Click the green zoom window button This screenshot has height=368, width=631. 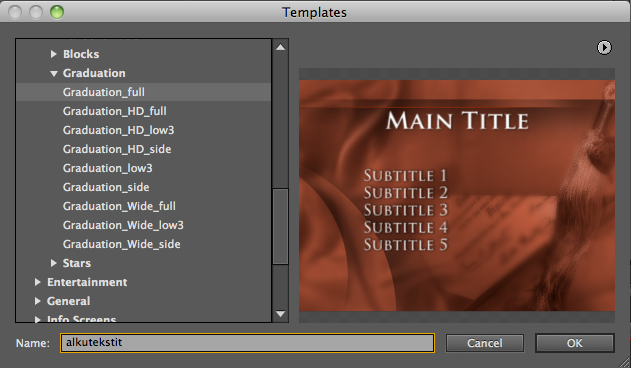click(x=57, y=12)
